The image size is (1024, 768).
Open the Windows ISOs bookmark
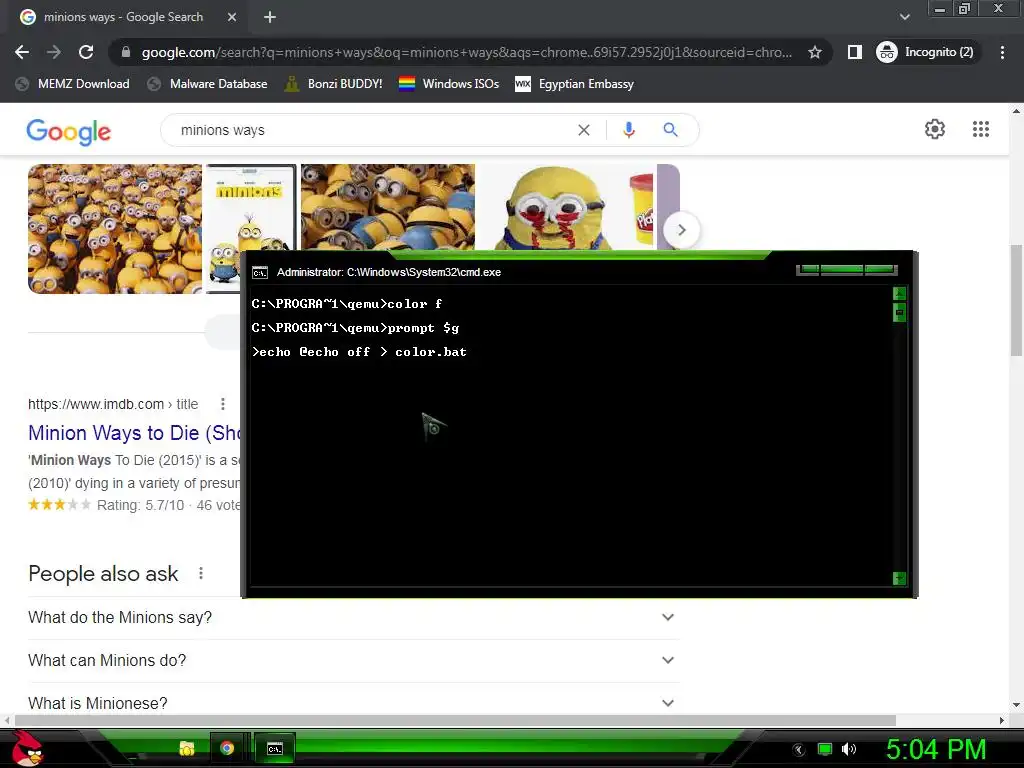[449, 84]
